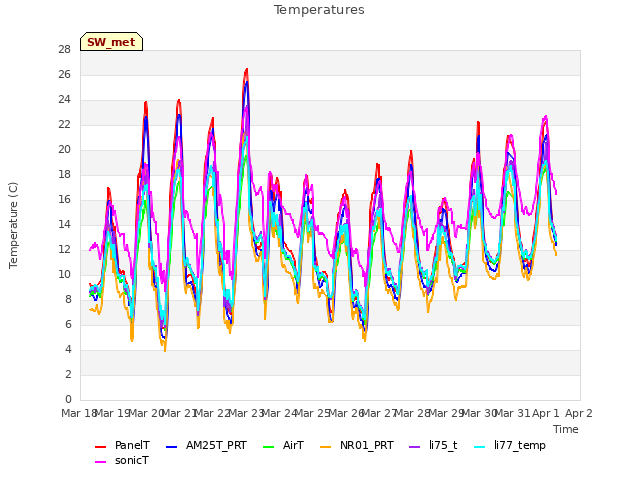Click the 0 y-axis tick label
The height and width of the screenshot is (480, 640).
coord(68,399)
